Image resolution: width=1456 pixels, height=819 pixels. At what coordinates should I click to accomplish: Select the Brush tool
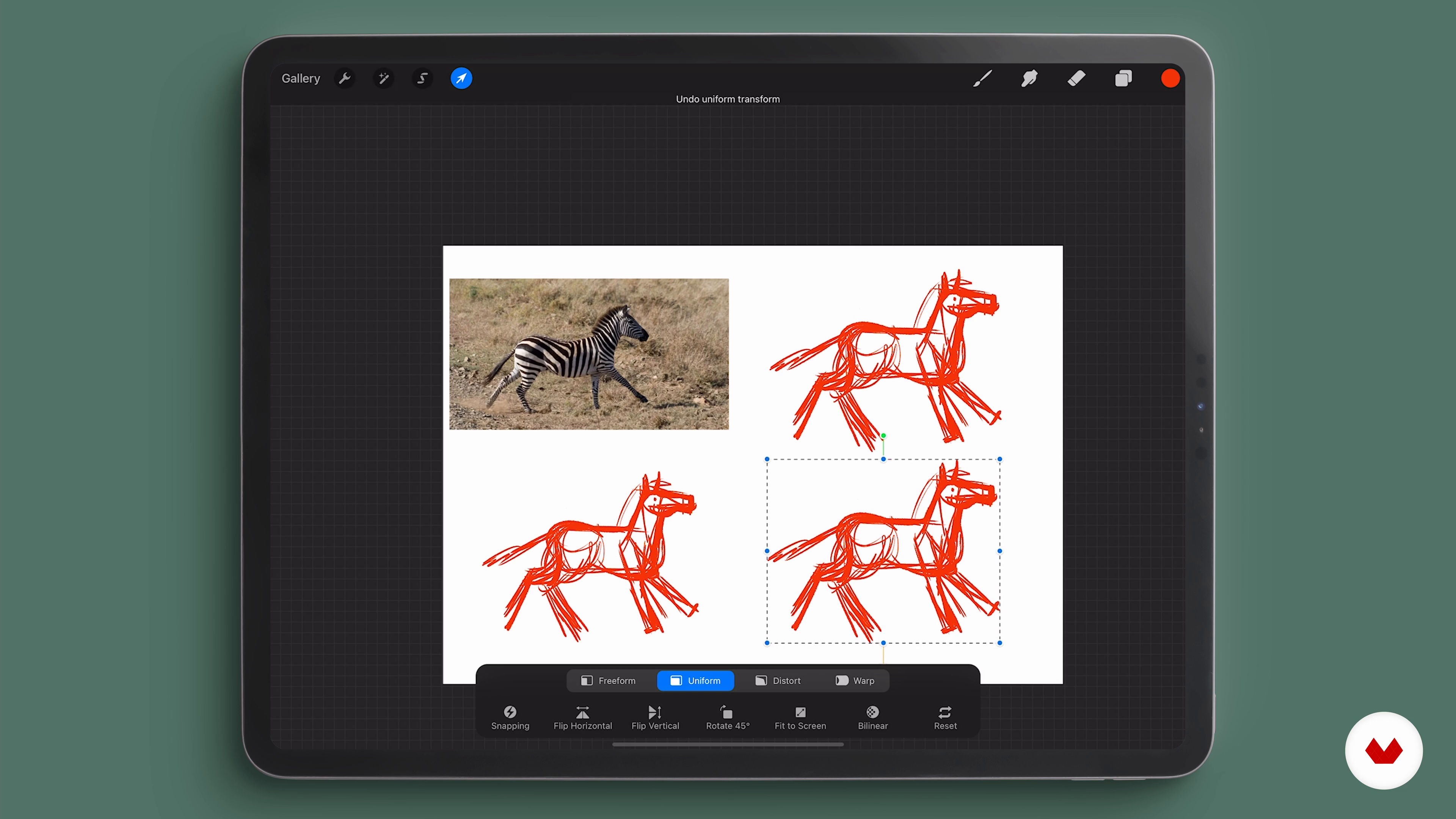(982, 78)
